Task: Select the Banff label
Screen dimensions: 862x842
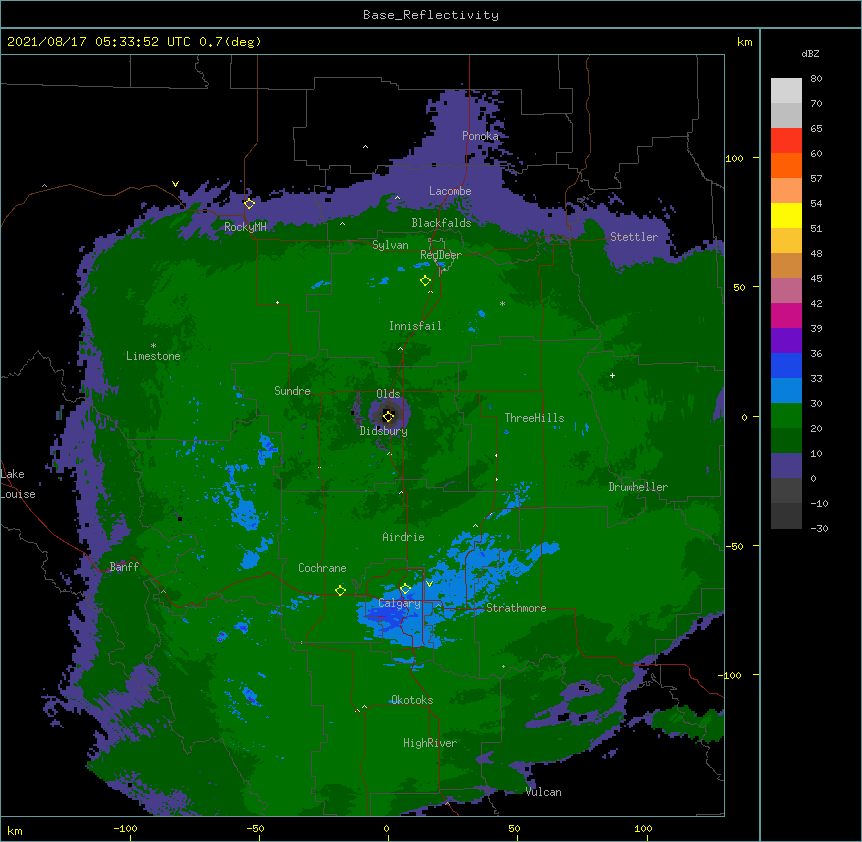Action: coord(124,567)
